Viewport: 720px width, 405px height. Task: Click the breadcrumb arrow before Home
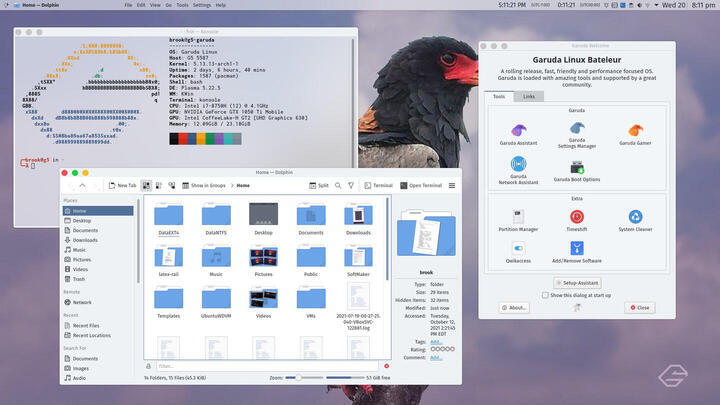pyautogui.click(x=232, y=186)
